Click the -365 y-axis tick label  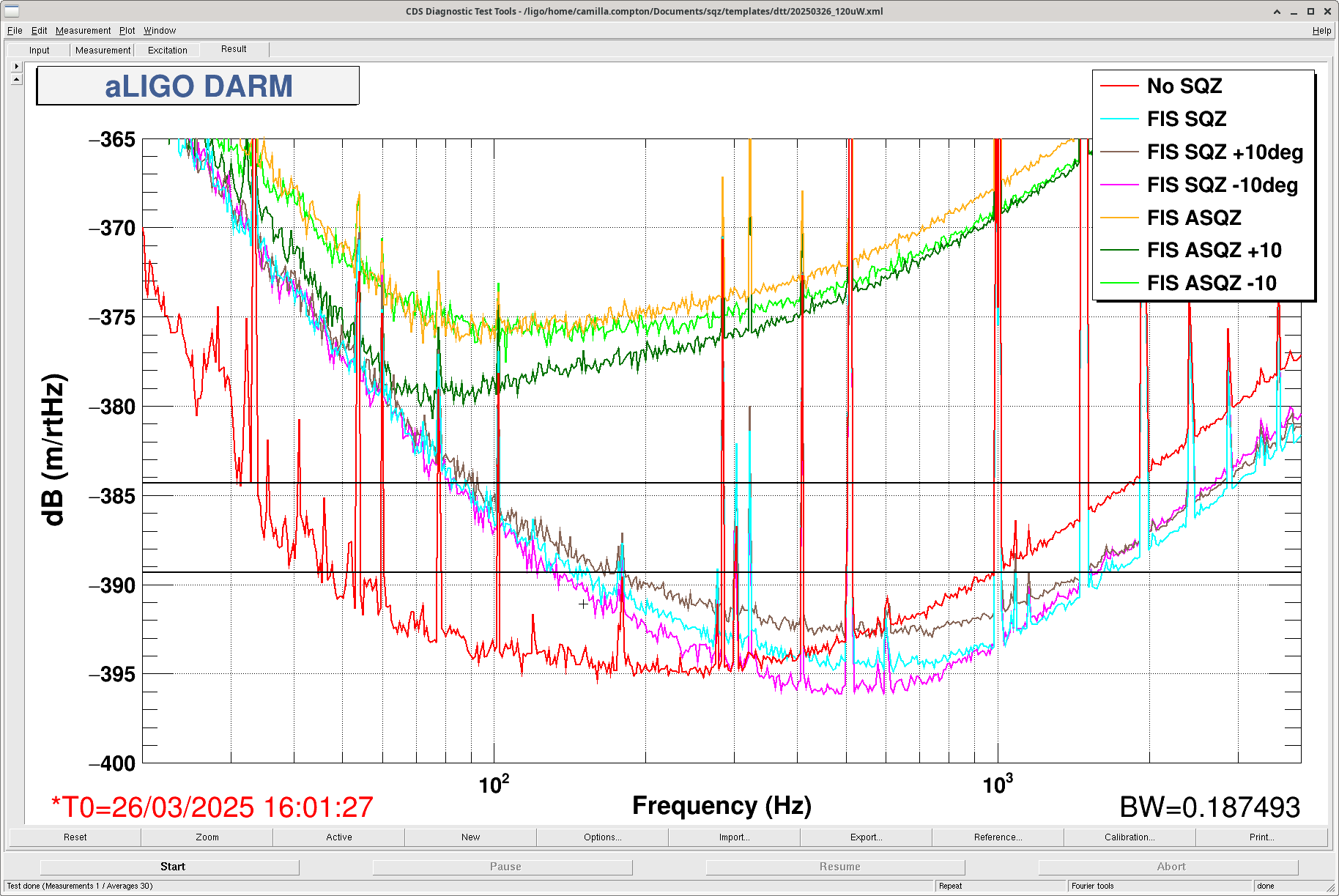112,139
